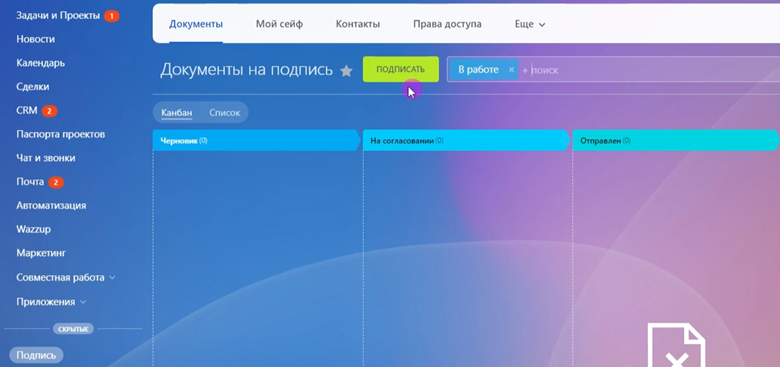Screen dimensions: 780x367
Task: Open Почта in sidebar
Action: pos(30,182)
